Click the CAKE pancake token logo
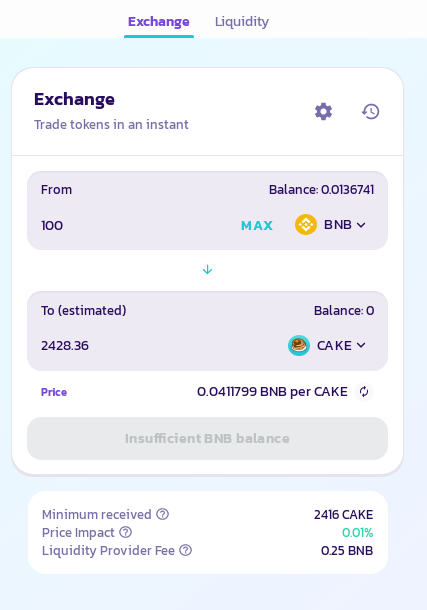This screenshot has width=427, height=610. click(x=299, y=345)
